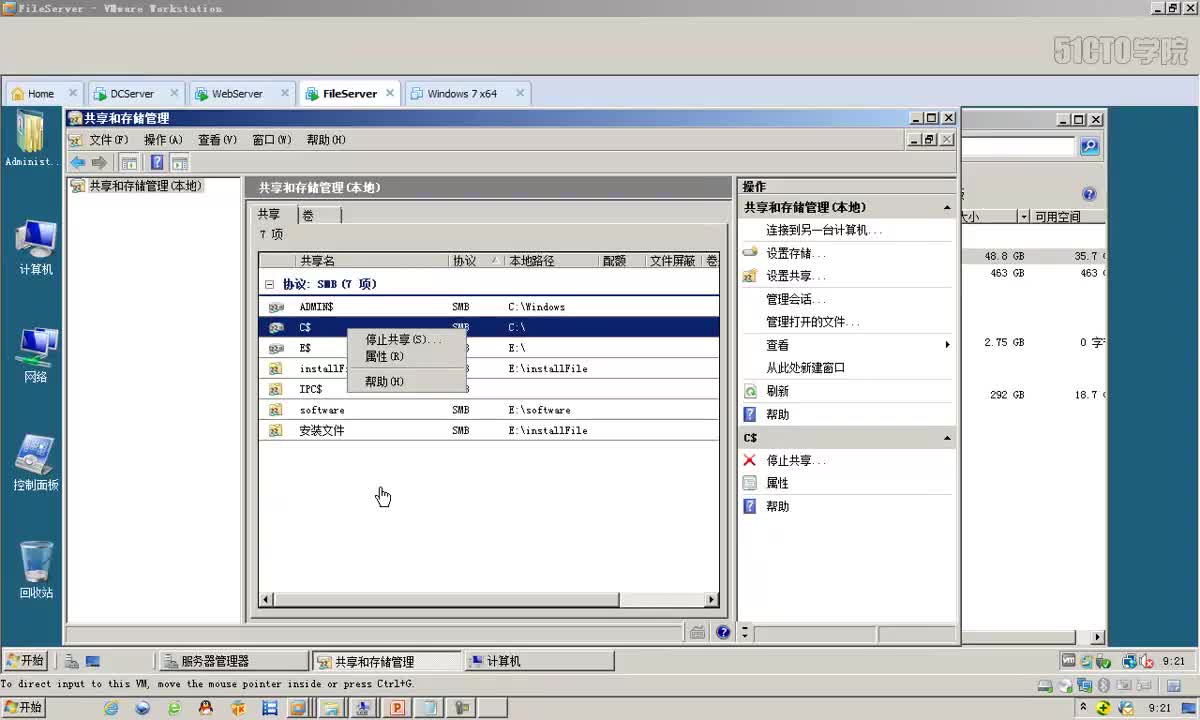
Task: Click the search magnifier in the background window
Action: coord(1090,147)
